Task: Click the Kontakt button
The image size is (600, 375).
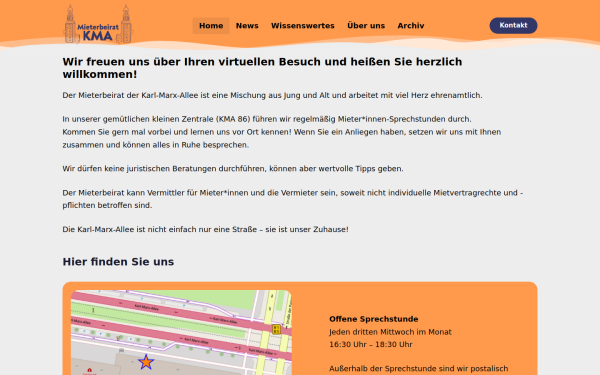Action: 513,25
